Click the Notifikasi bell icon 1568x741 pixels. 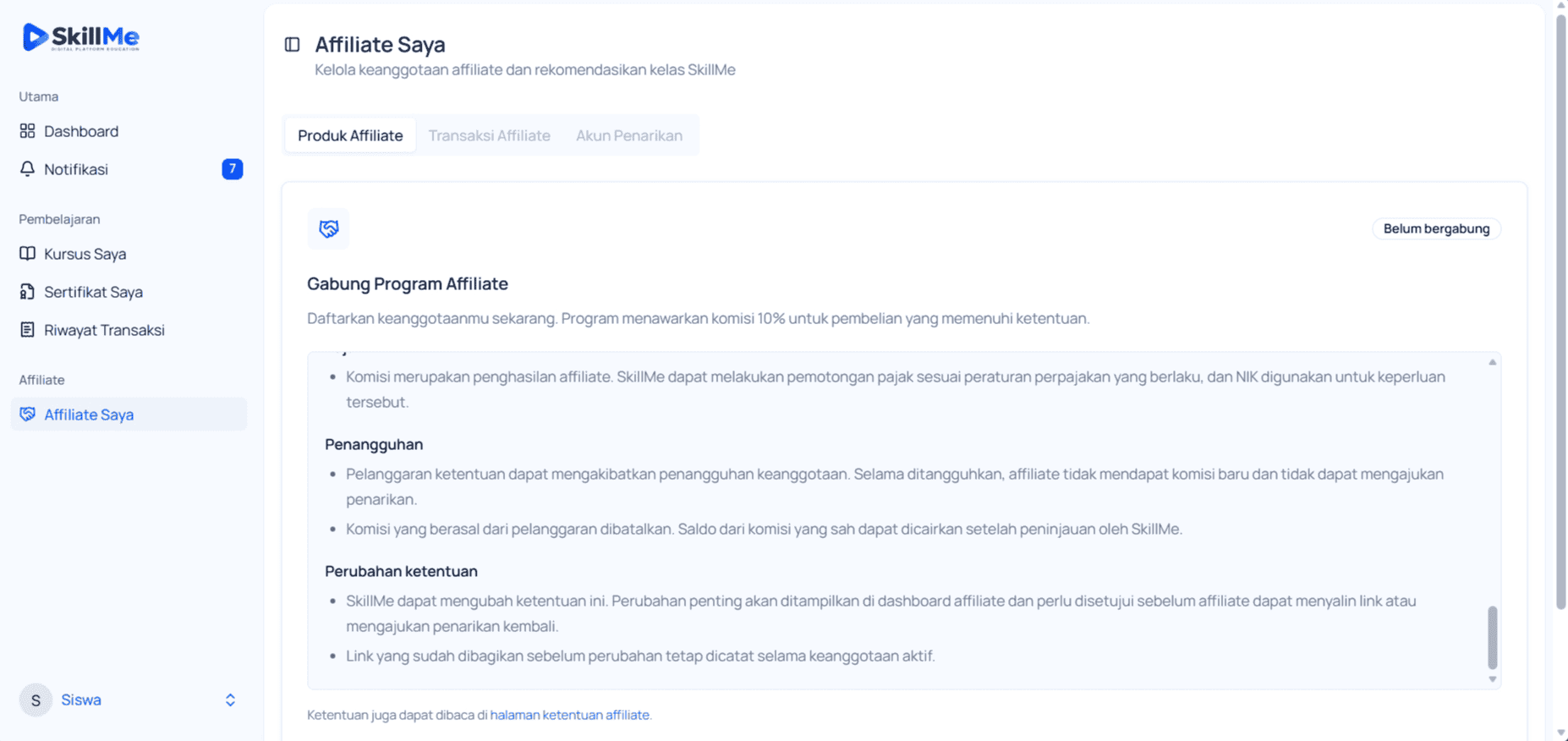point(28,169)
